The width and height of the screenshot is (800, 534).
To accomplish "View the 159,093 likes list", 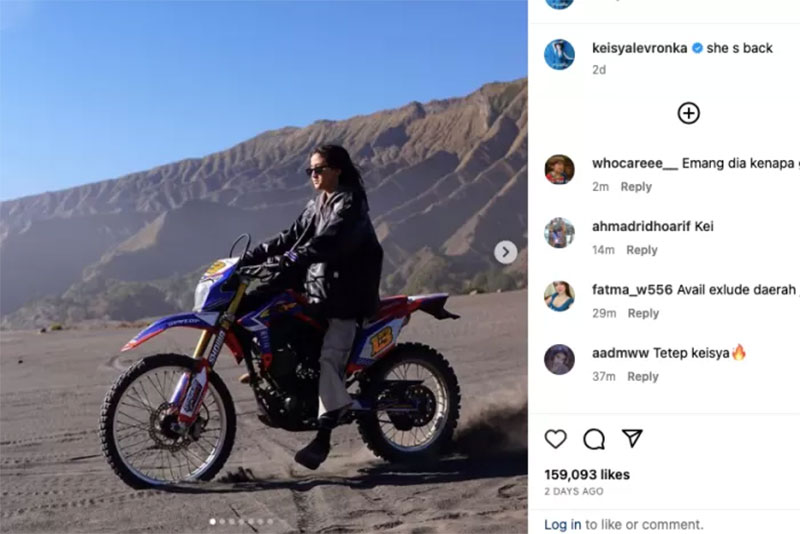I will point(587,475).
